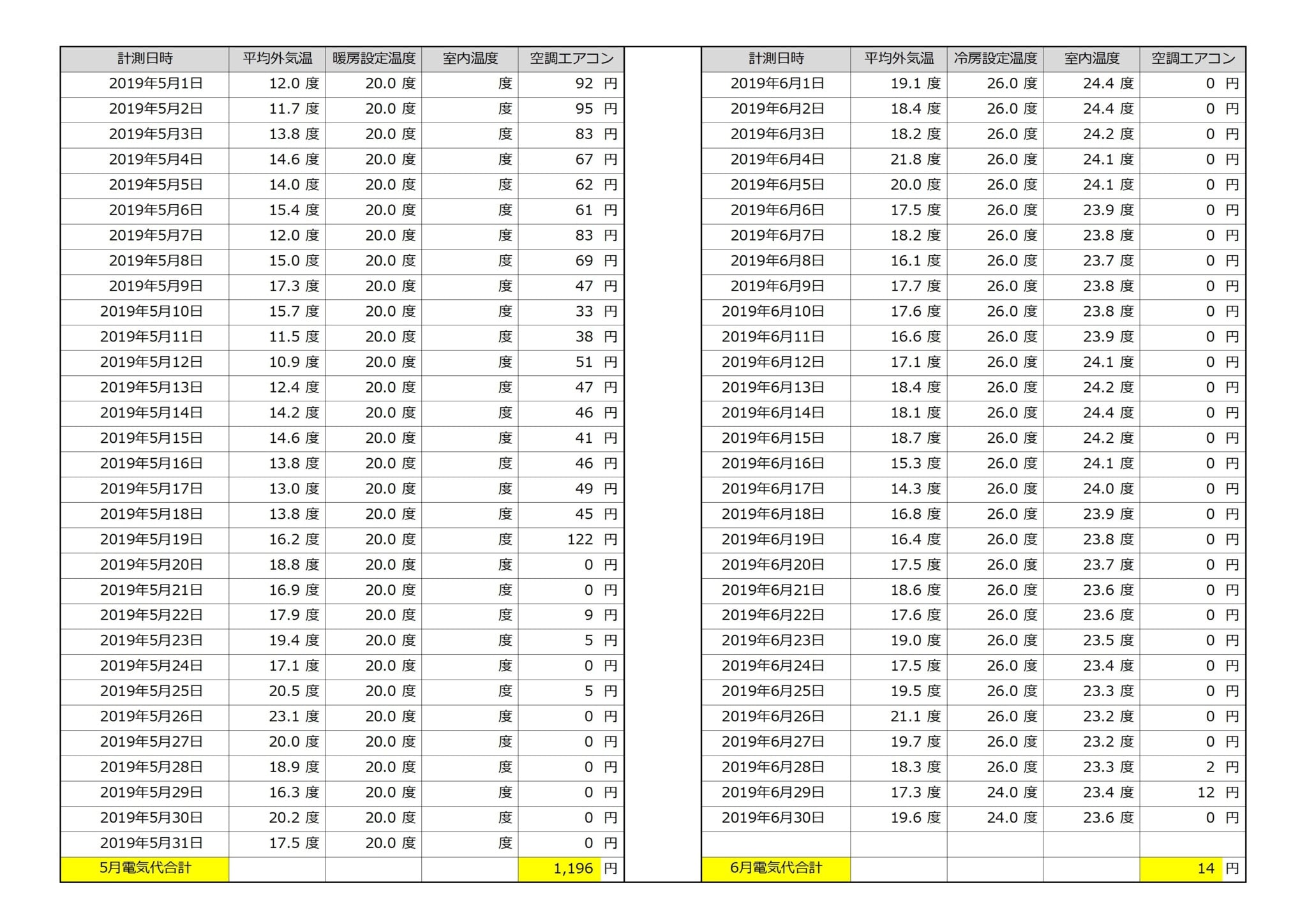Click outdoor temperature 17.3 度 for May 9
1307x924 pixels.
point(277,287)
